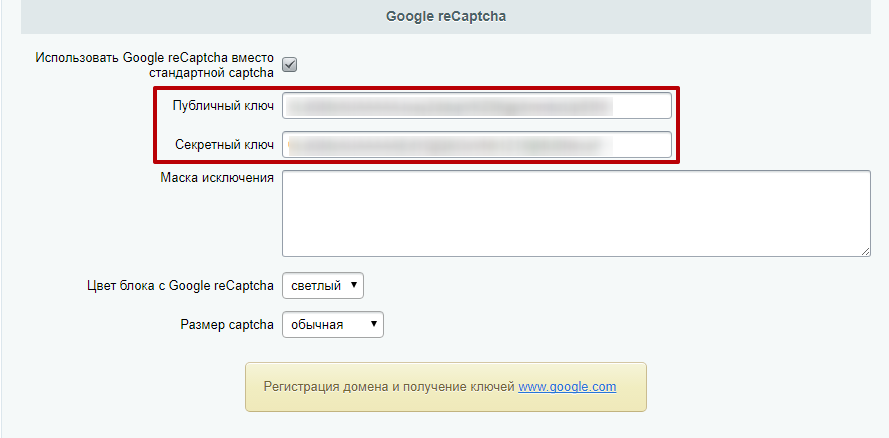
Task: Click the Регистрация домена и получение ключей text
Action: [389, 387]
